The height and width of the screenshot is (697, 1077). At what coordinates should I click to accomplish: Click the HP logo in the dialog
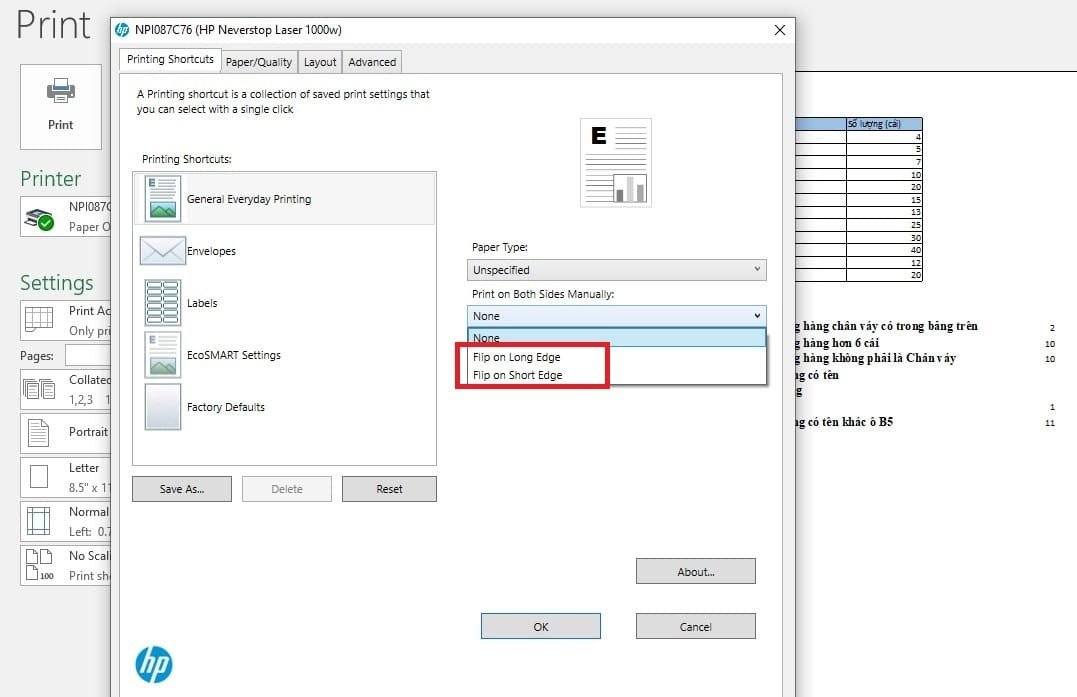(x=154, y=664)
